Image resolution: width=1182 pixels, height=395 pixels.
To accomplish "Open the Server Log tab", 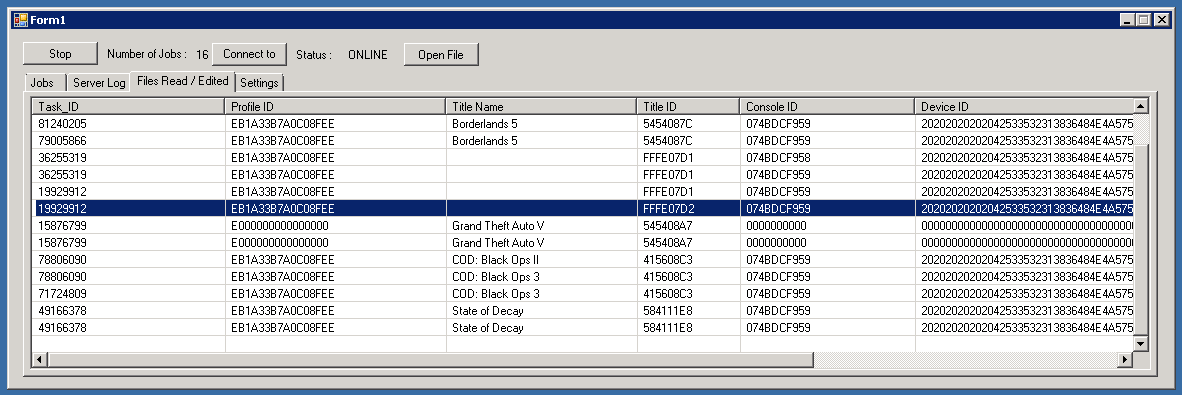I will 99,83.
